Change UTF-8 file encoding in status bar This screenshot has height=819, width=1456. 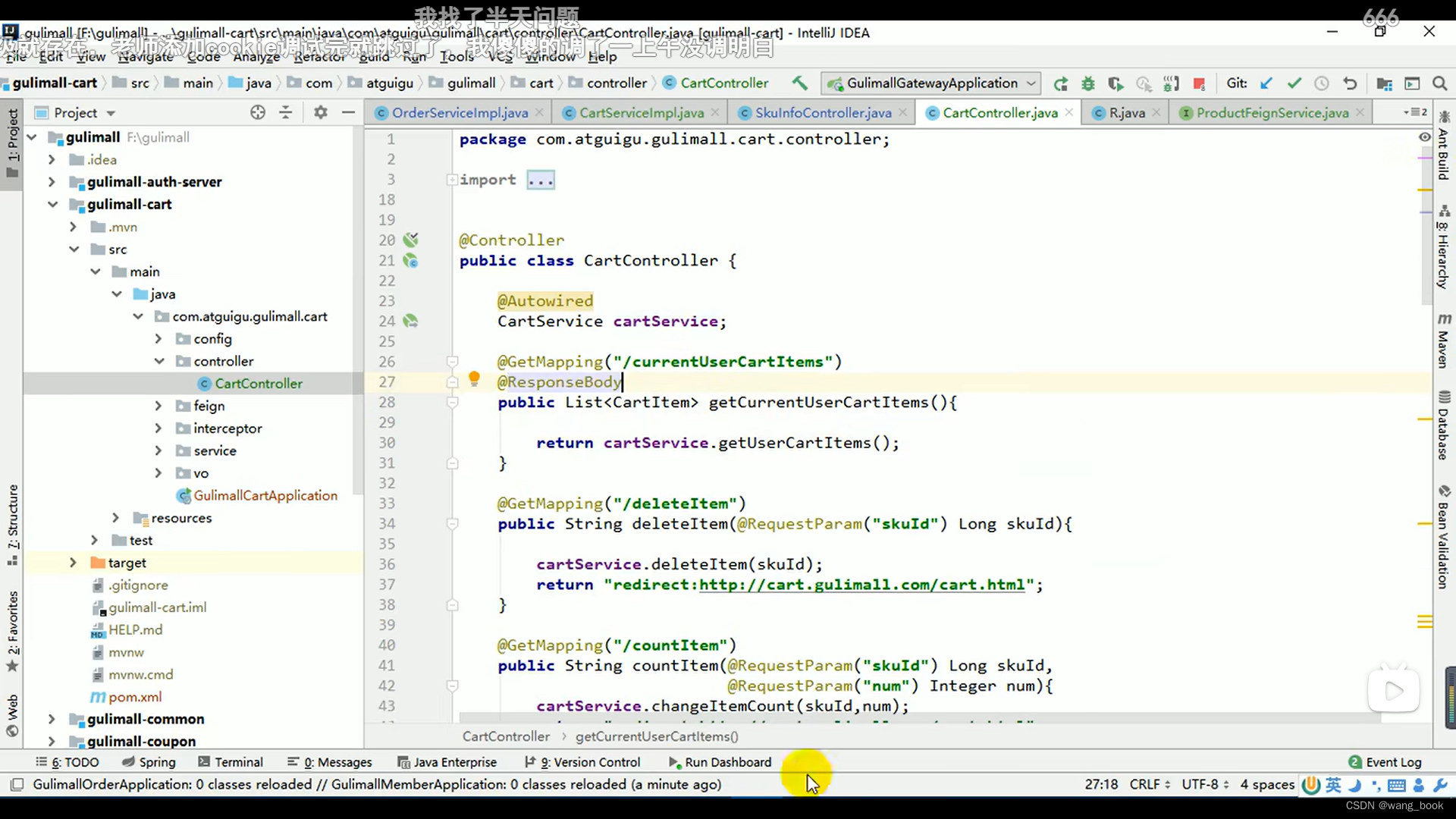coord(1205,784)
